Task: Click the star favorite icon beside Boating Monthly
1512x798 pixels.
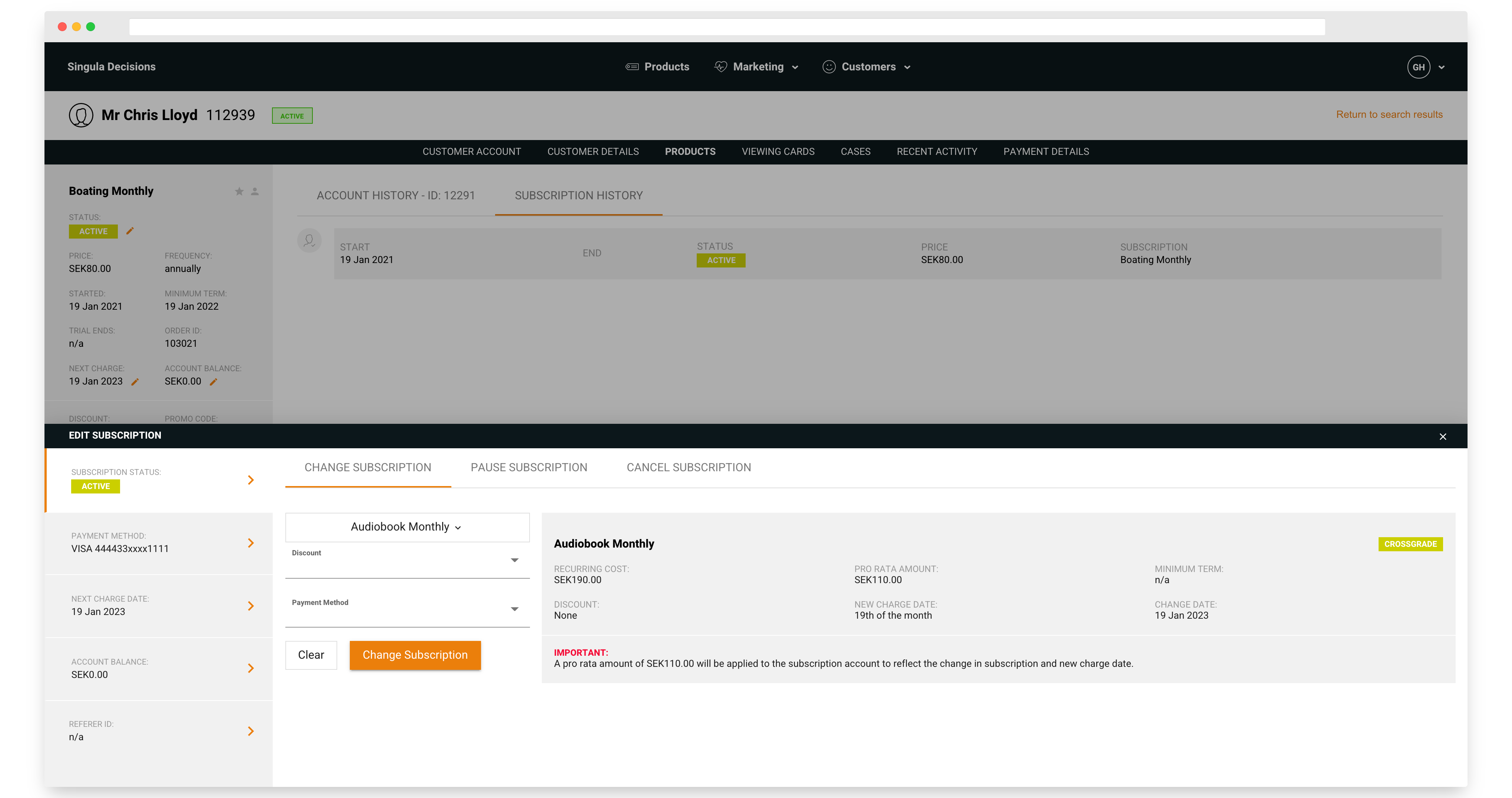Action: coord(239,191)
